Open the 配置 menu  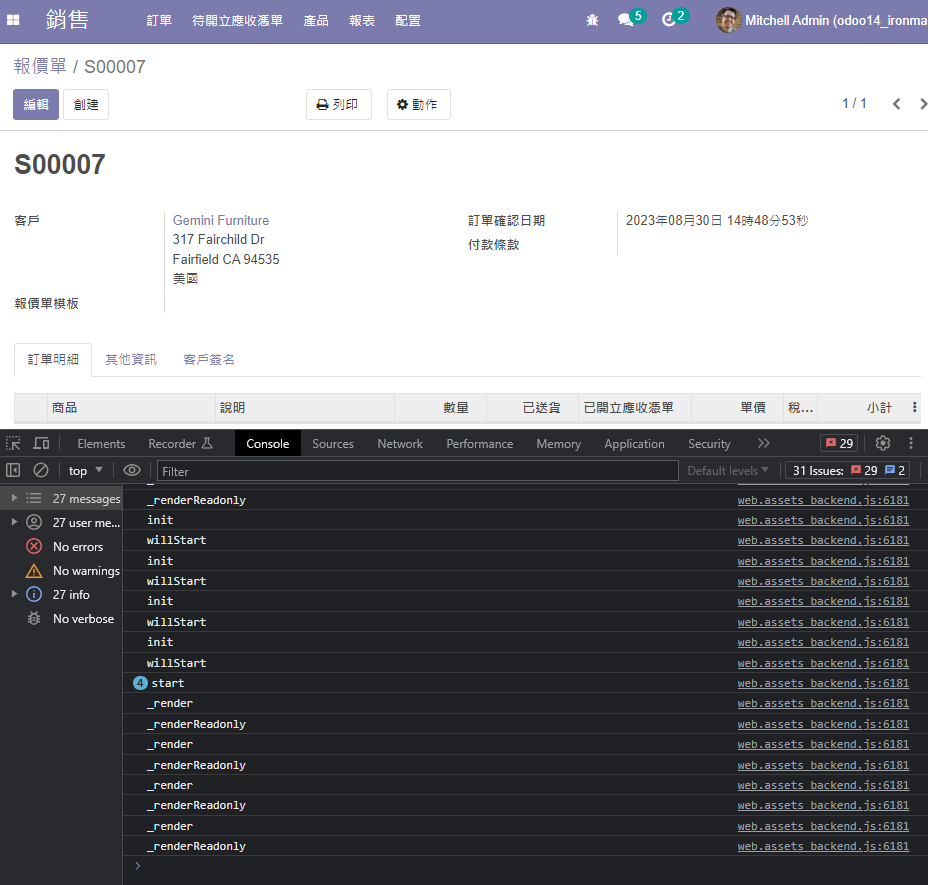pos(408,21)
